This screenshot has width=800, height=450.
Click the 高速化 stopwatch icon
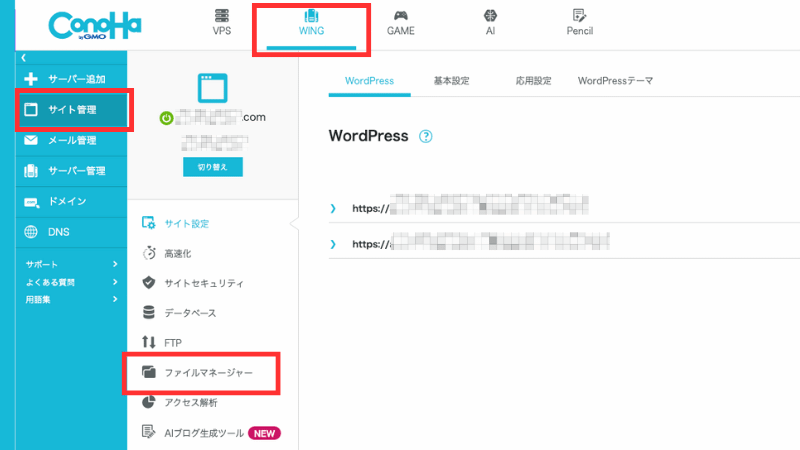tap(149, 253)
